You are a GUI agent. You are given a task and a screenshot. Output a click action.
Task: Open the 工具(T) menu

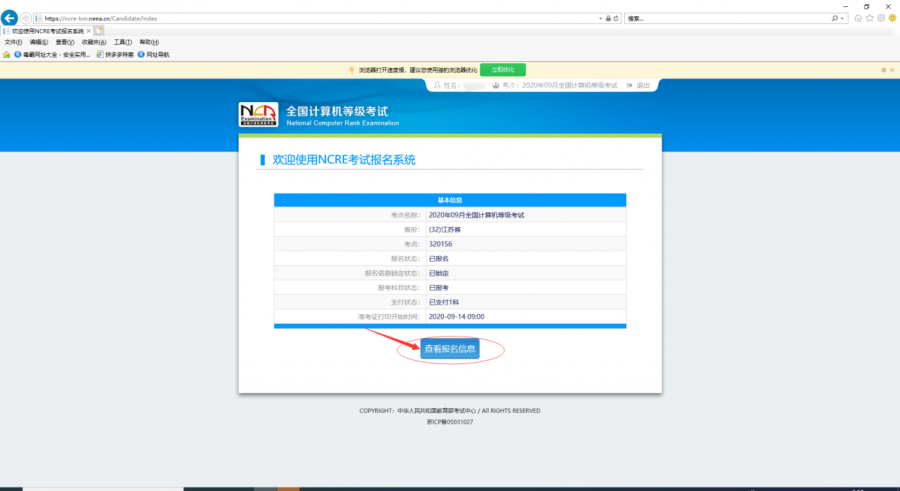click(122, 42)
